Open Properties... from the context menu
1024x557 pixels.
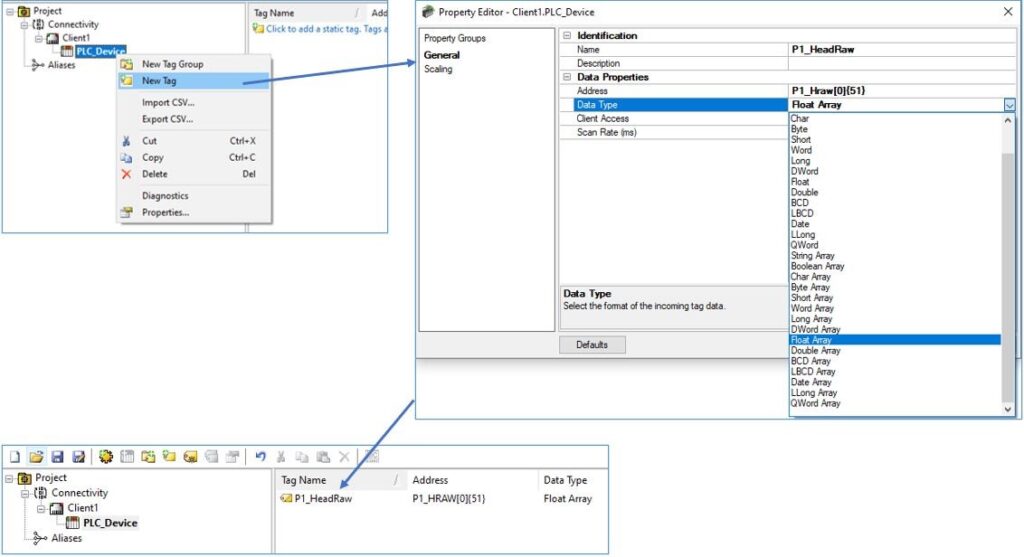165,212
